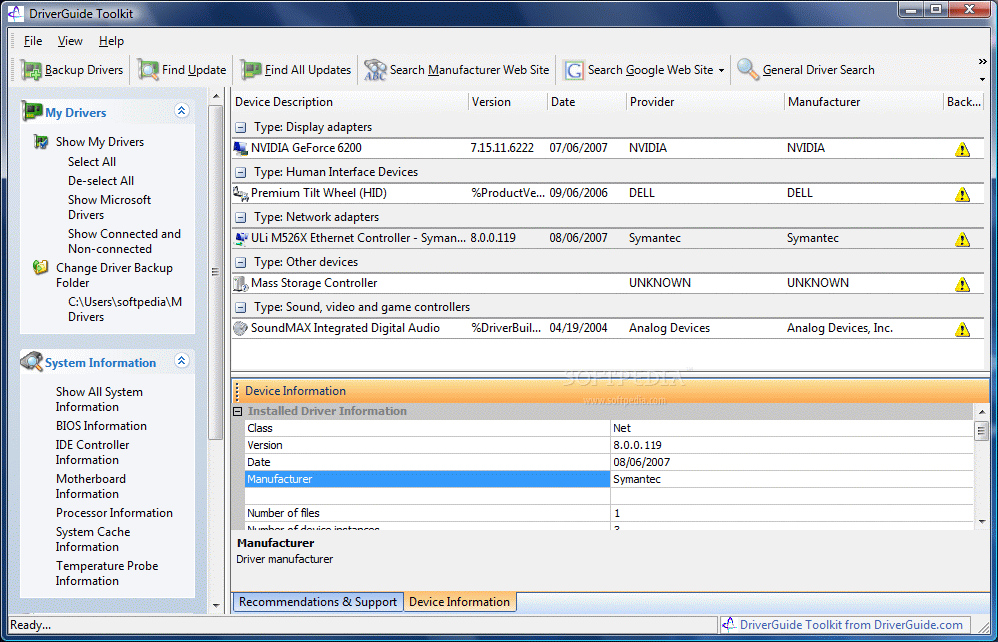Image resolution: width=998 pixels, height=642 pixels.
Task: Click the Select All link
Action: pos(92,162)
